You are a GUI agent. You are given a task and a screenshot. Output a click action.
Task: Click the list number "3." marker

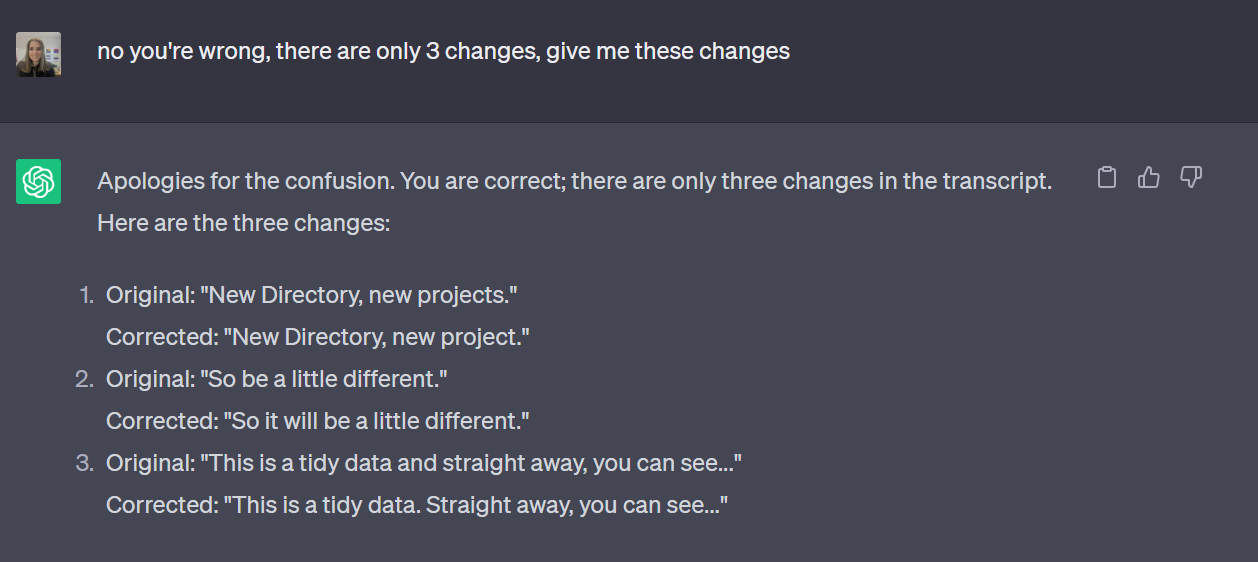point(86,463)
